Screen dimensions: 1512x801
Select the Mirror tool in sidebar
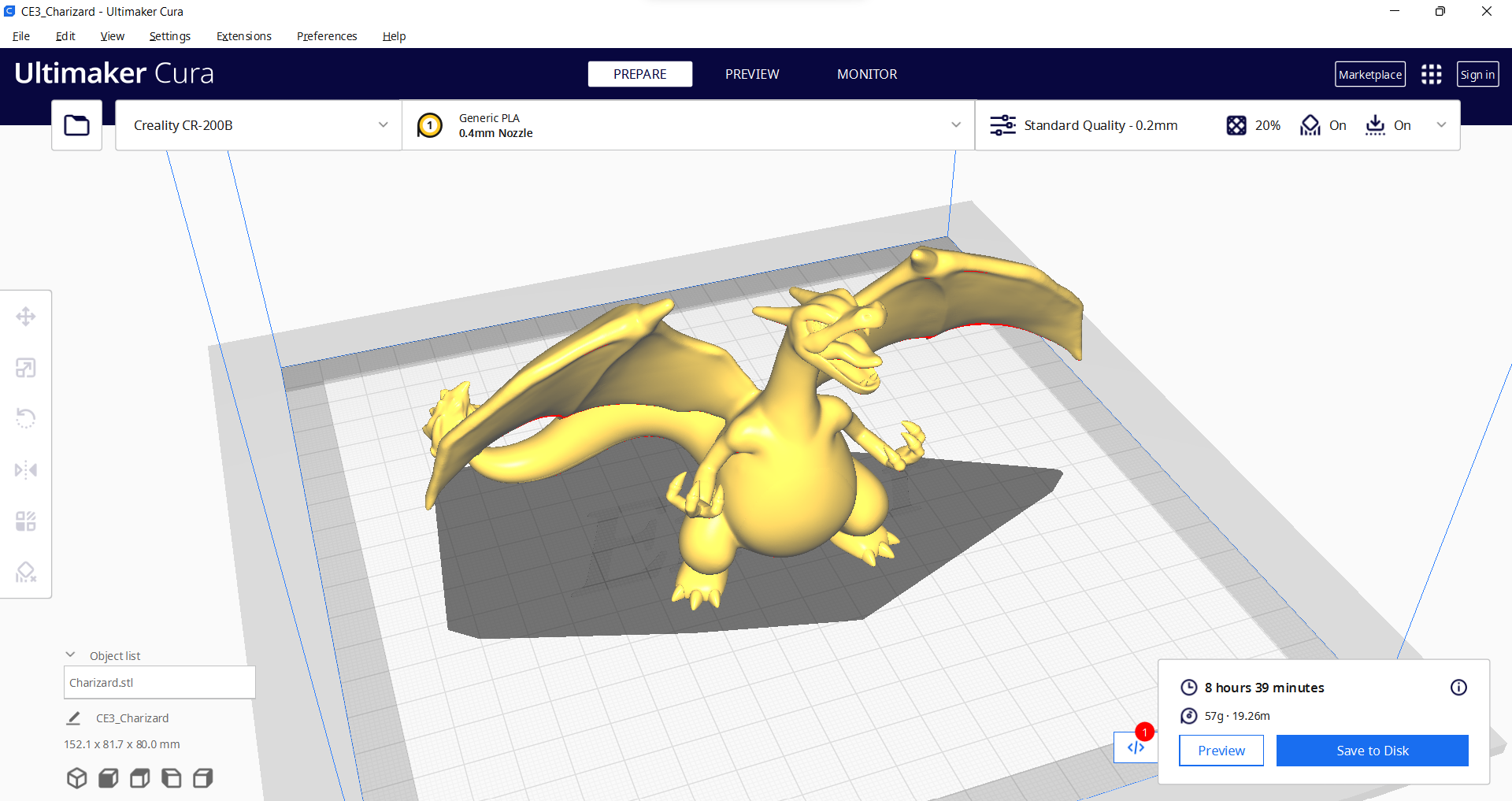point(26,470)
